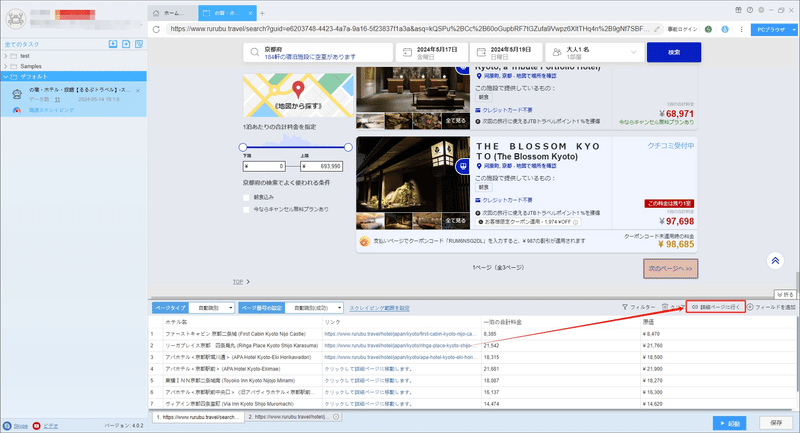Click the 次のページへ next page button
This screenshot has height=433, width=800.
tap(670, 268)
